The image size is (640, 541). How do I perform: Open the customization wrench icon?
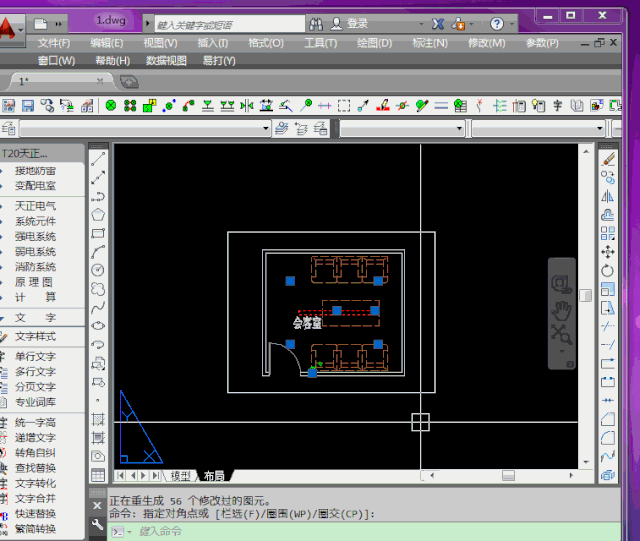97,523
